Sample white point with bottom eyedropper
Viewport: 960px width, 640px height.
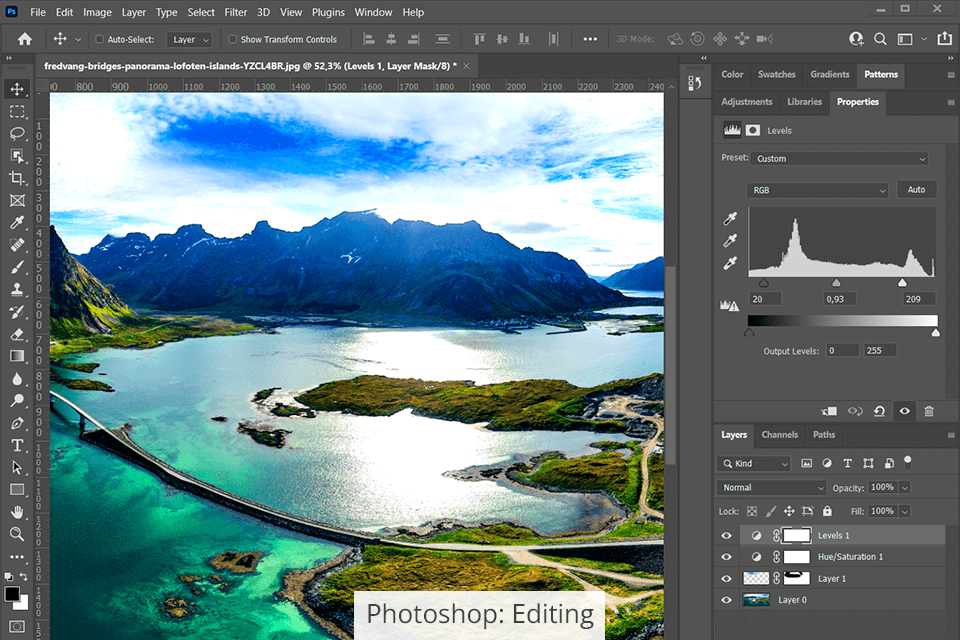[730, 263]
